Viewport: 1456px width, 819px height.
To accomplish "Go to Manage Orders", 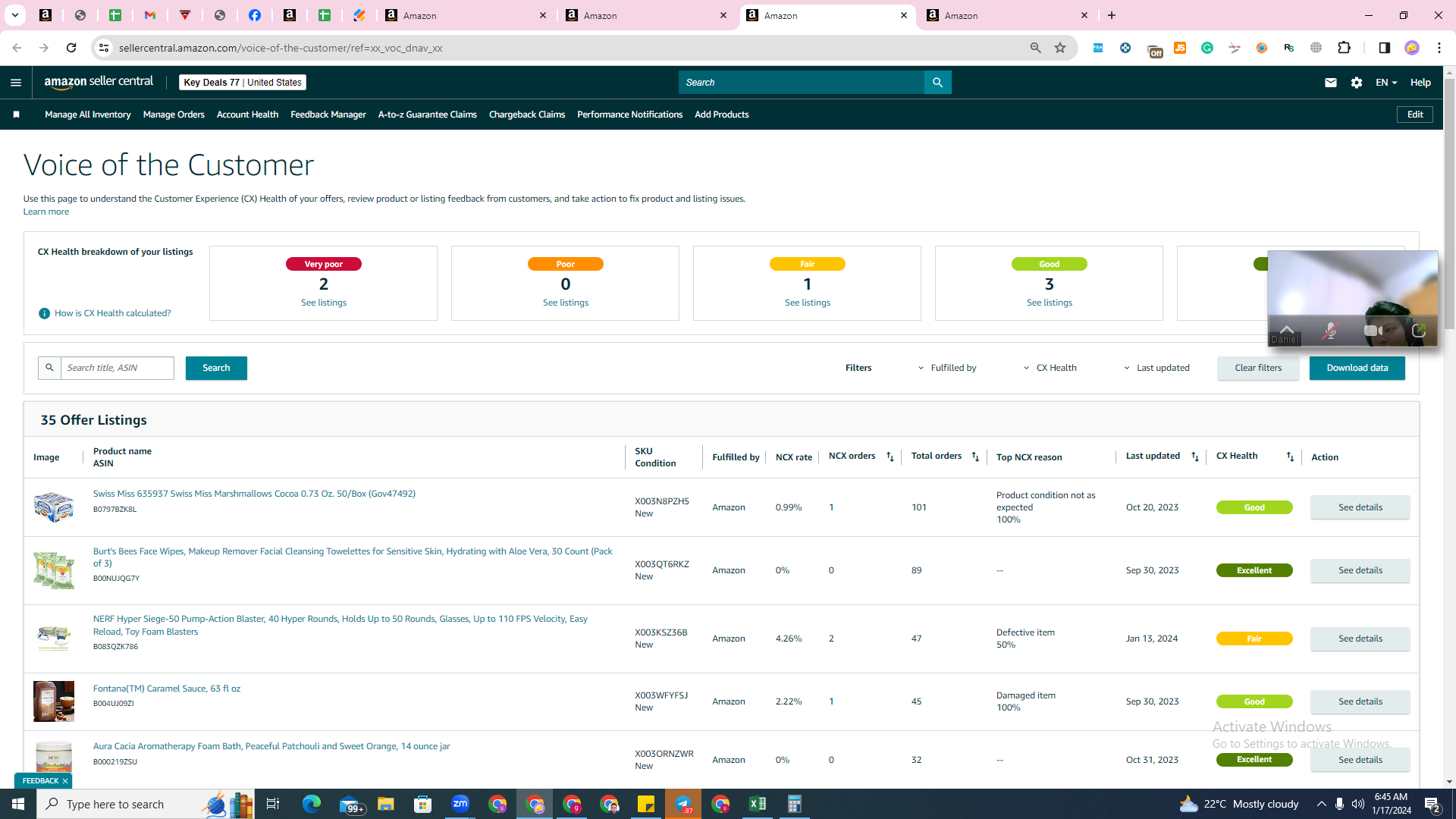I will [x=174, y=115].
